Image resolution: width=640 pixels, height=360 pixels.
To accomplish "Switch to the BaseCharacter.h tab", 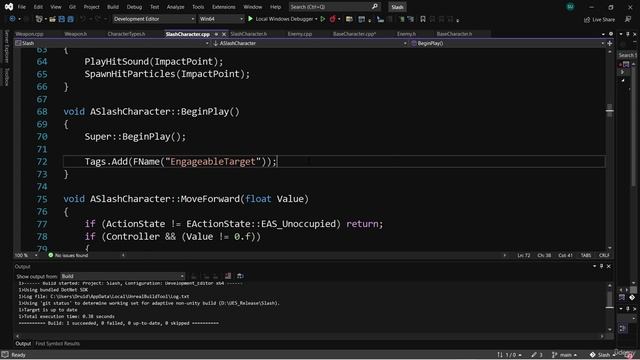I will pos(454,34).
